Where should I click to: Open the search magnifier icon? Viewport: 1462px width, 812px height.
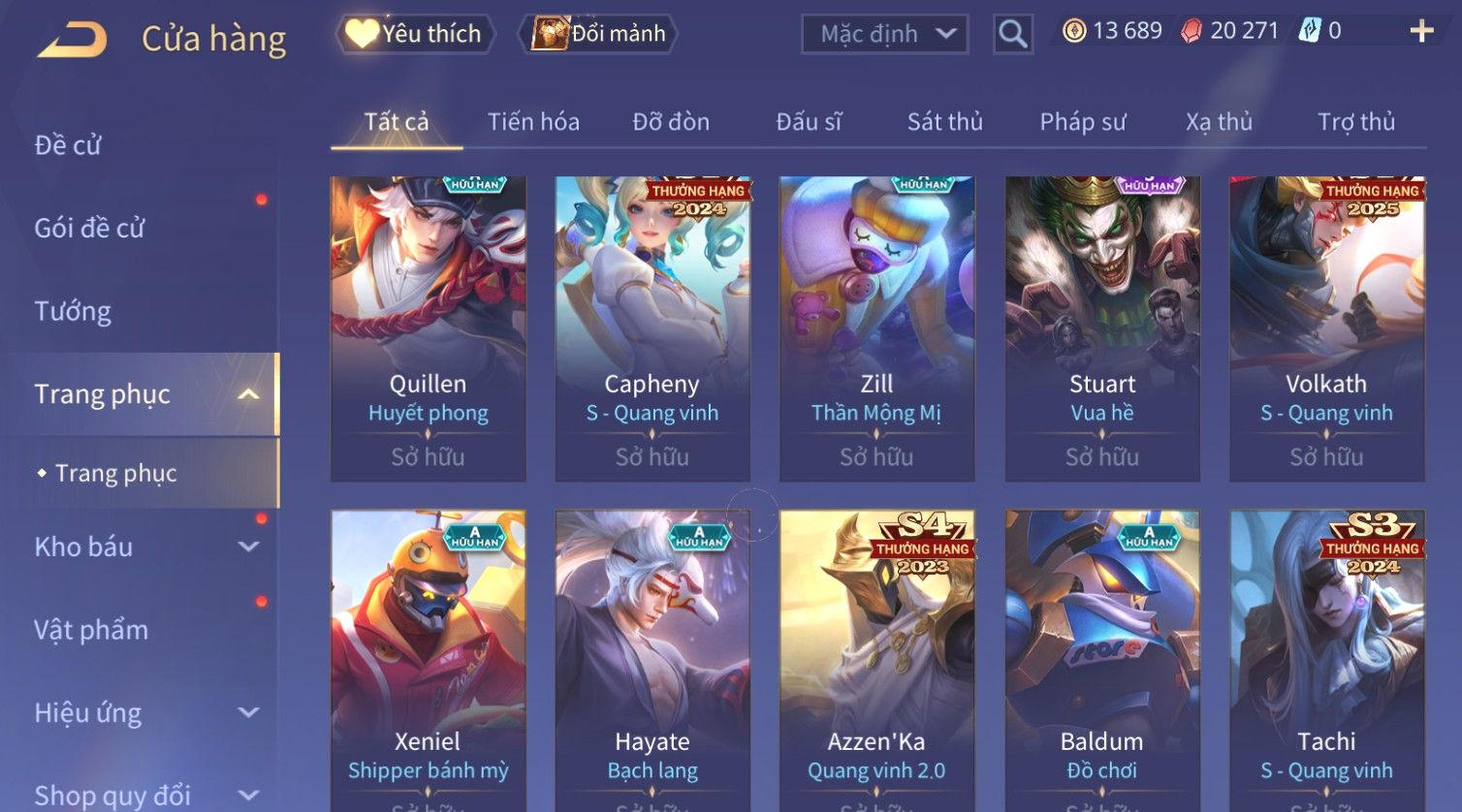[x=1012, y=34]
